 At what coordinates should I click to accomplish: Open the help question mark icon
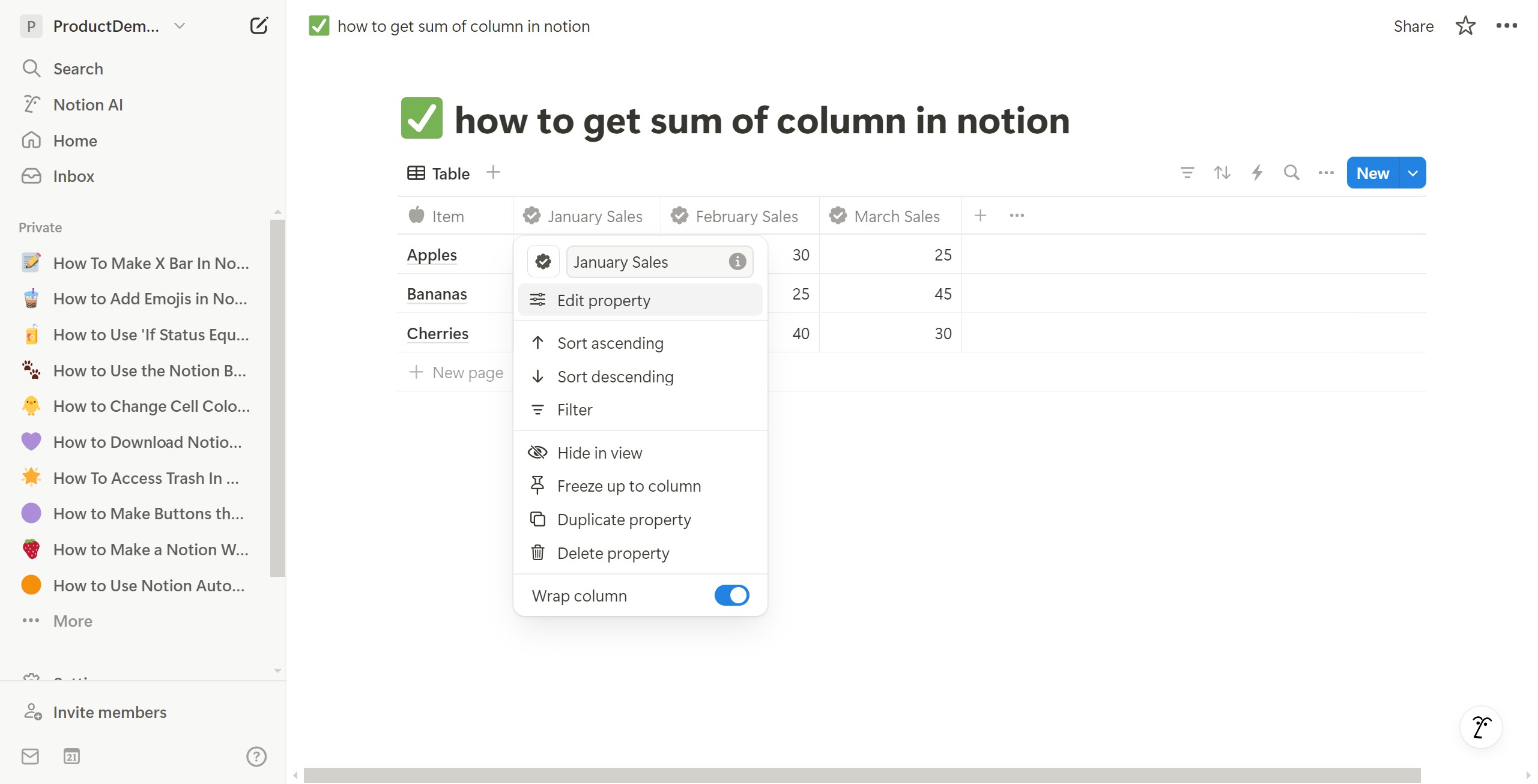coord(256,756)
